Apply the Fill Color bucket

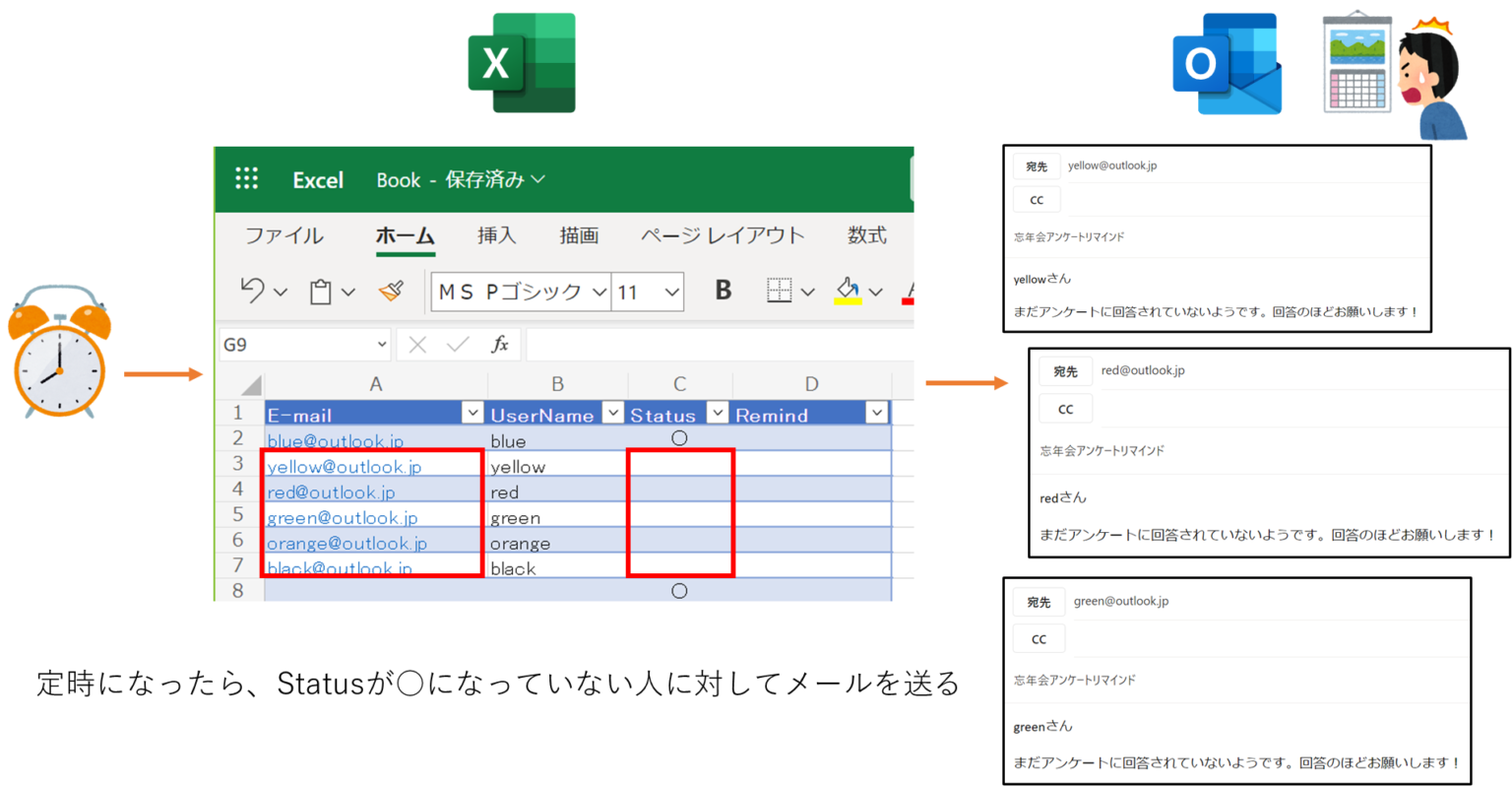pos(849,286)
